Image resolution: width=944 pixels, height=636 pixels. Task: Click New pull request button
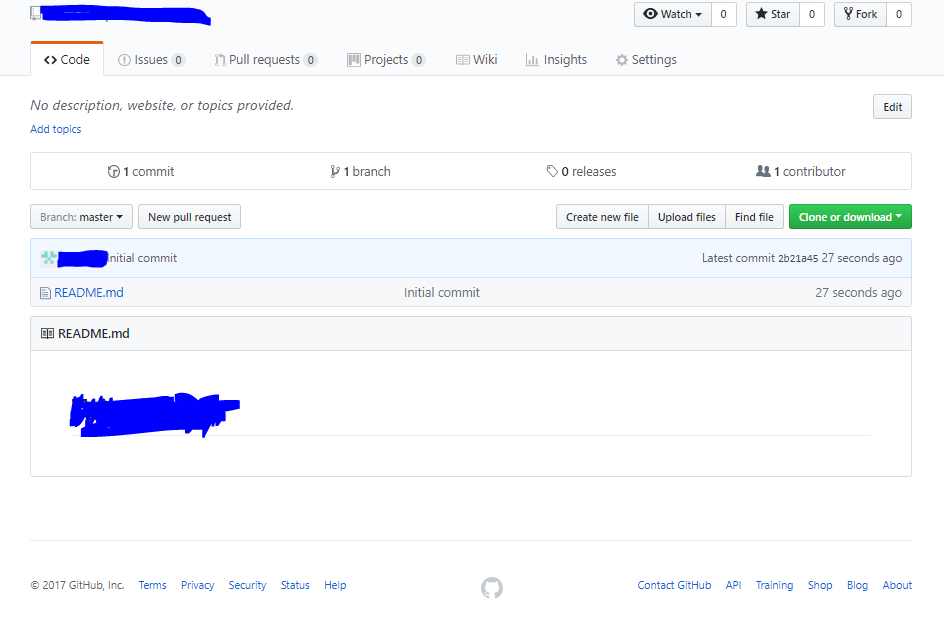[190, 217]
